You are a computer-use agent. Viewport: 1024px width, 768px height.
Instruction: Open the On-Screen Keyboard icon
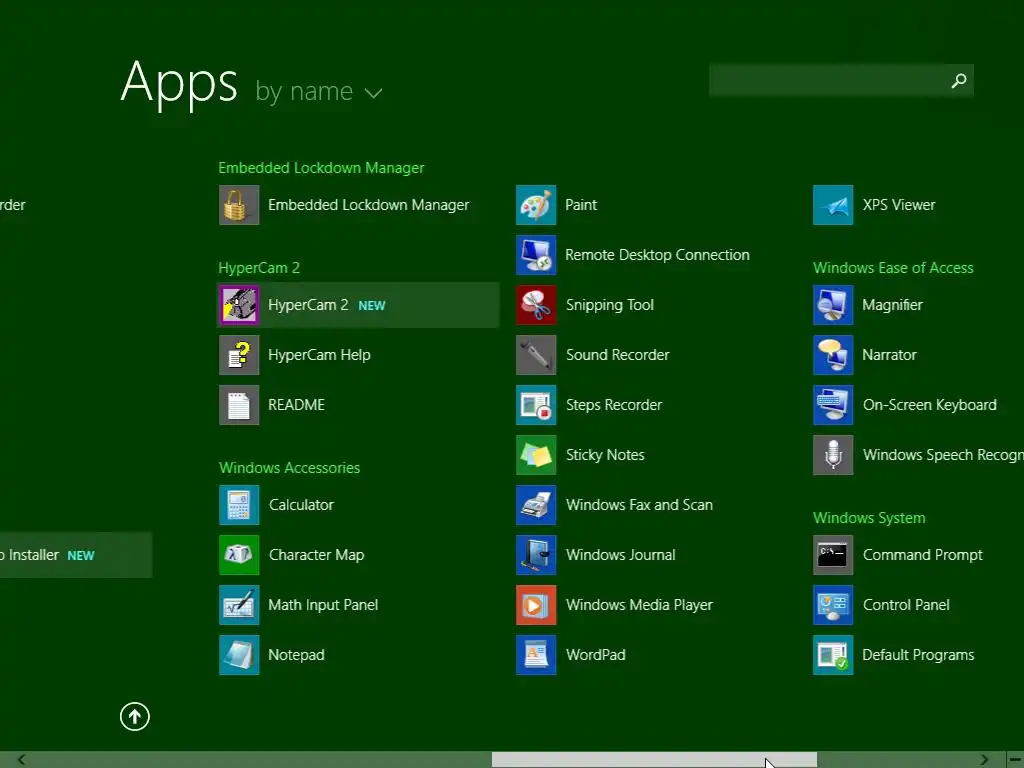pyautogui.click(x=833, y=405)
